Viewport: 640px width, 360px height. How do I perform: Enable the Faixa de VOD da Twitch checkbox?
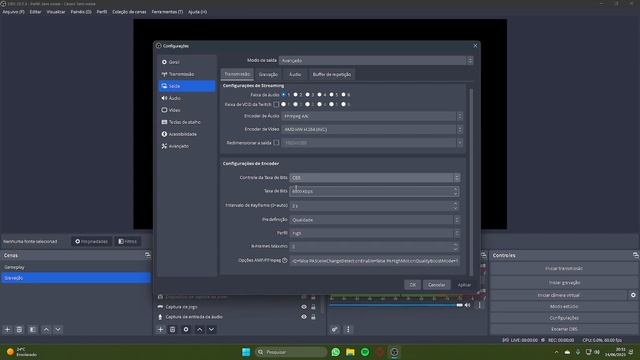pyautogui.click(x=276, y=104)
